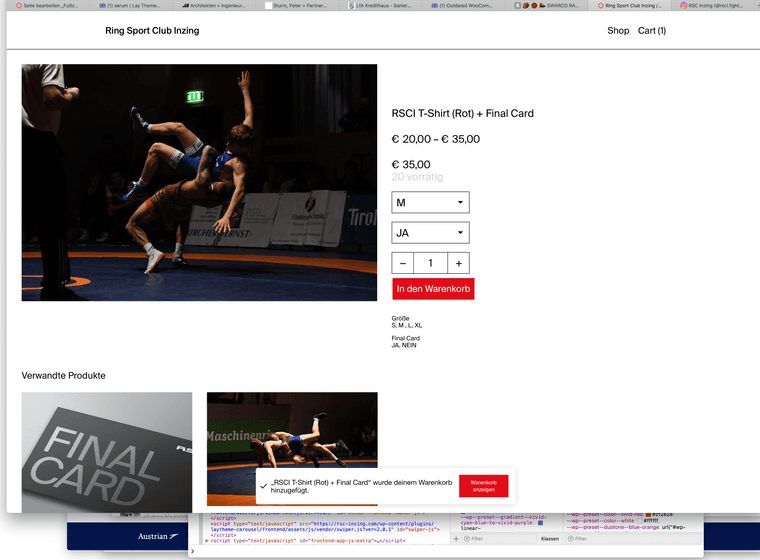Open the size dropdown showing M
Image resolution: width=760 pixels, height=560 pixels.
click(430, 203)
